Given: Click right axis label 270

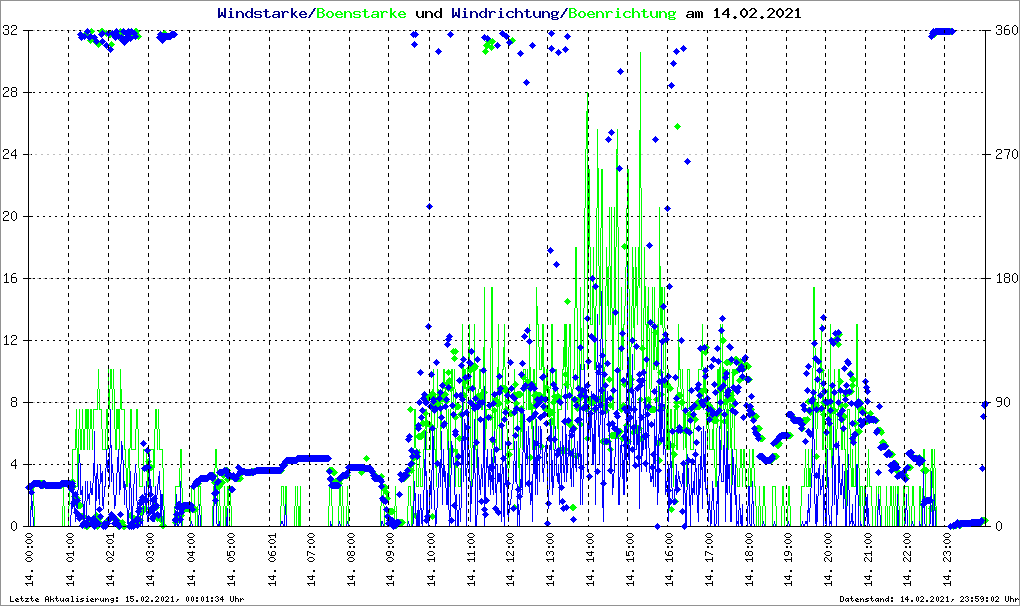Looking at the screenshot, I should point(1007,154).
